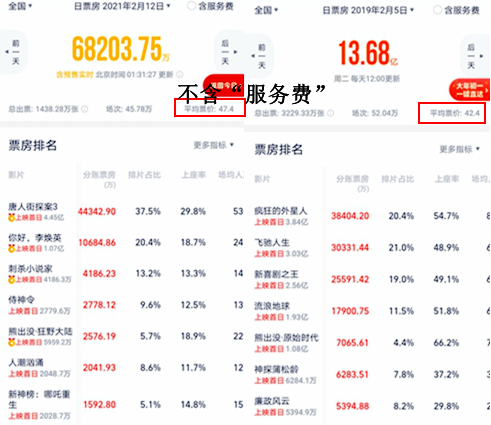Open date picker 2021年2月12日
The image size is (491, 425).
(x=122, y=6)
